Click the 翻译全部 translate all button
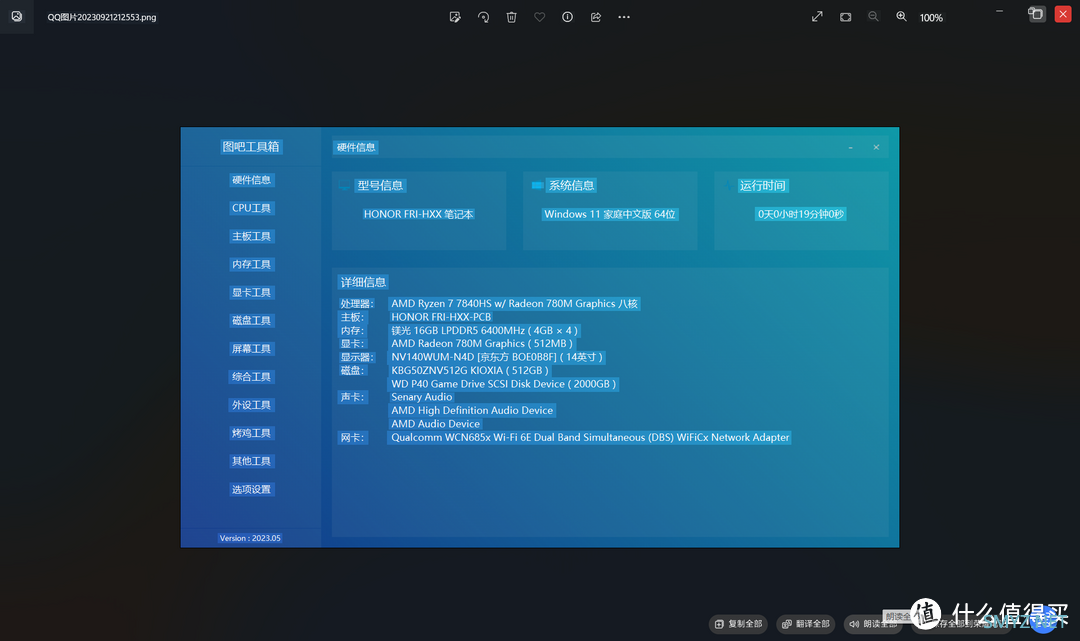Viewport: 1080px width, 641px height. 806,624
